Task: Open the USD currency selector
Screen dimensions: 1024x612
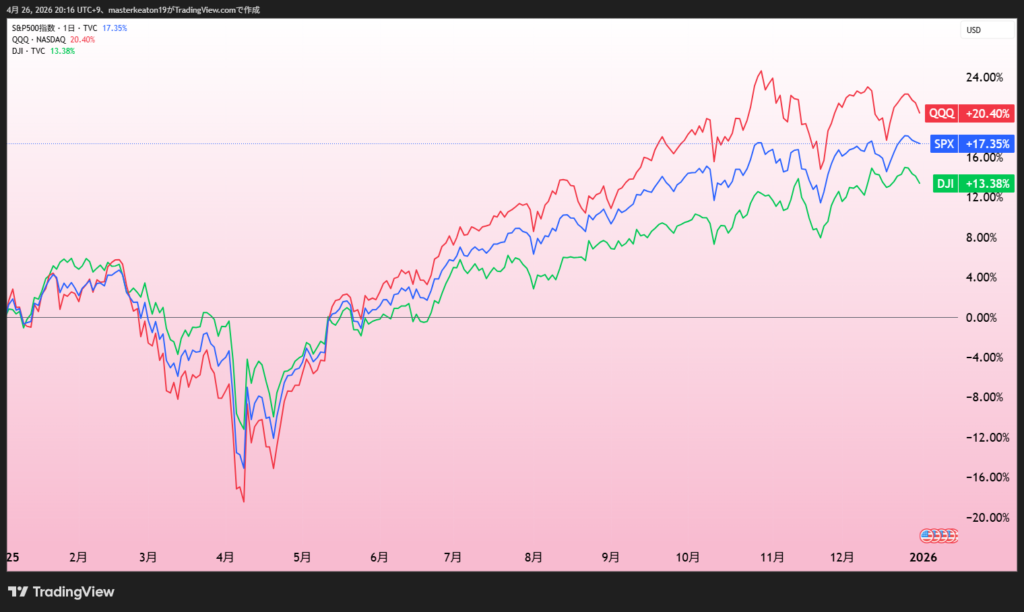Action: (x=974, y=30)
